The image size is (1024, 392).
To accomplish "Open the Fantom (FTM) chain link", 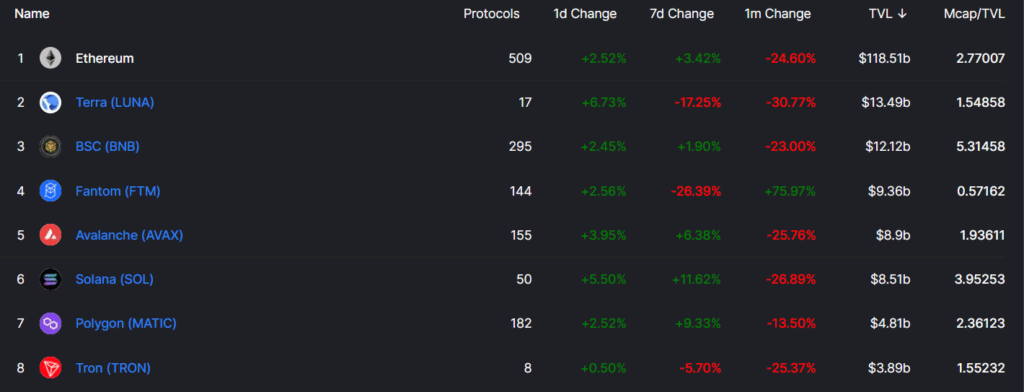I will (x=118, y=191).
